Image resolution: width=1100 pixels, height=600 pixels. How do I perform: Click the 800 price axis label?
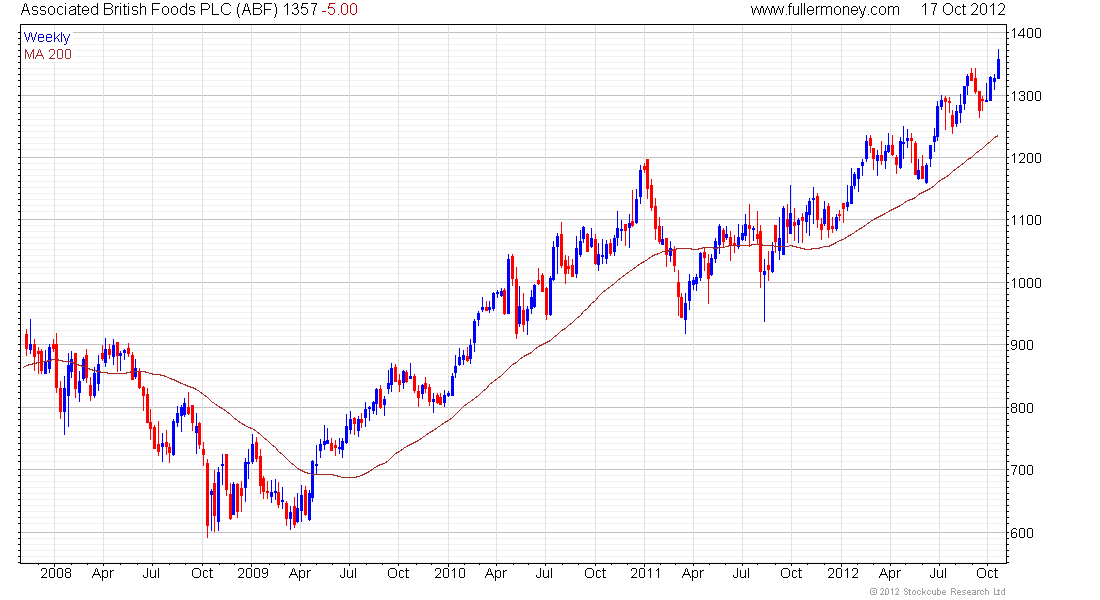(x=1022, y=408)
